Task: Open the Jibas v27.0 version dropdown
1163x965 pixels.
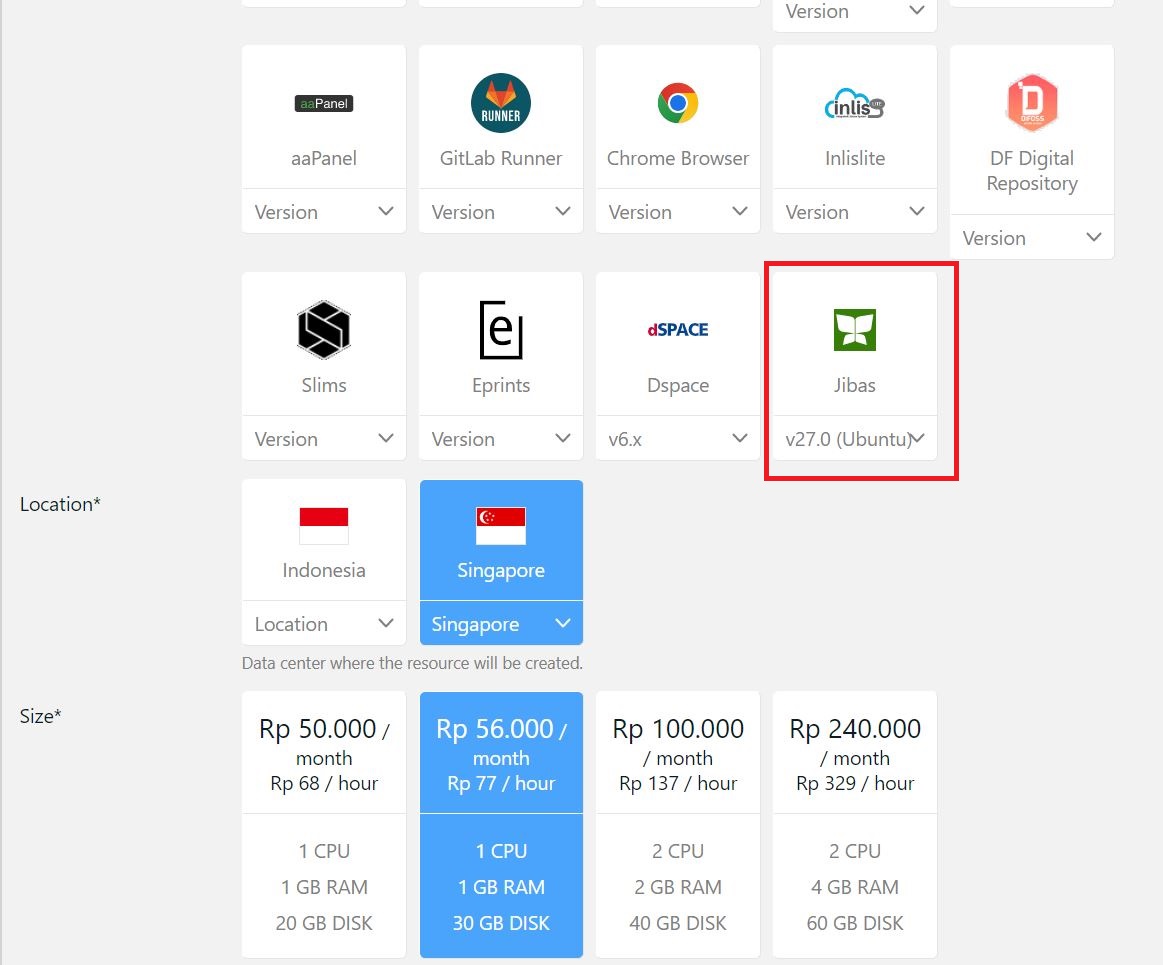Action: 854,439
